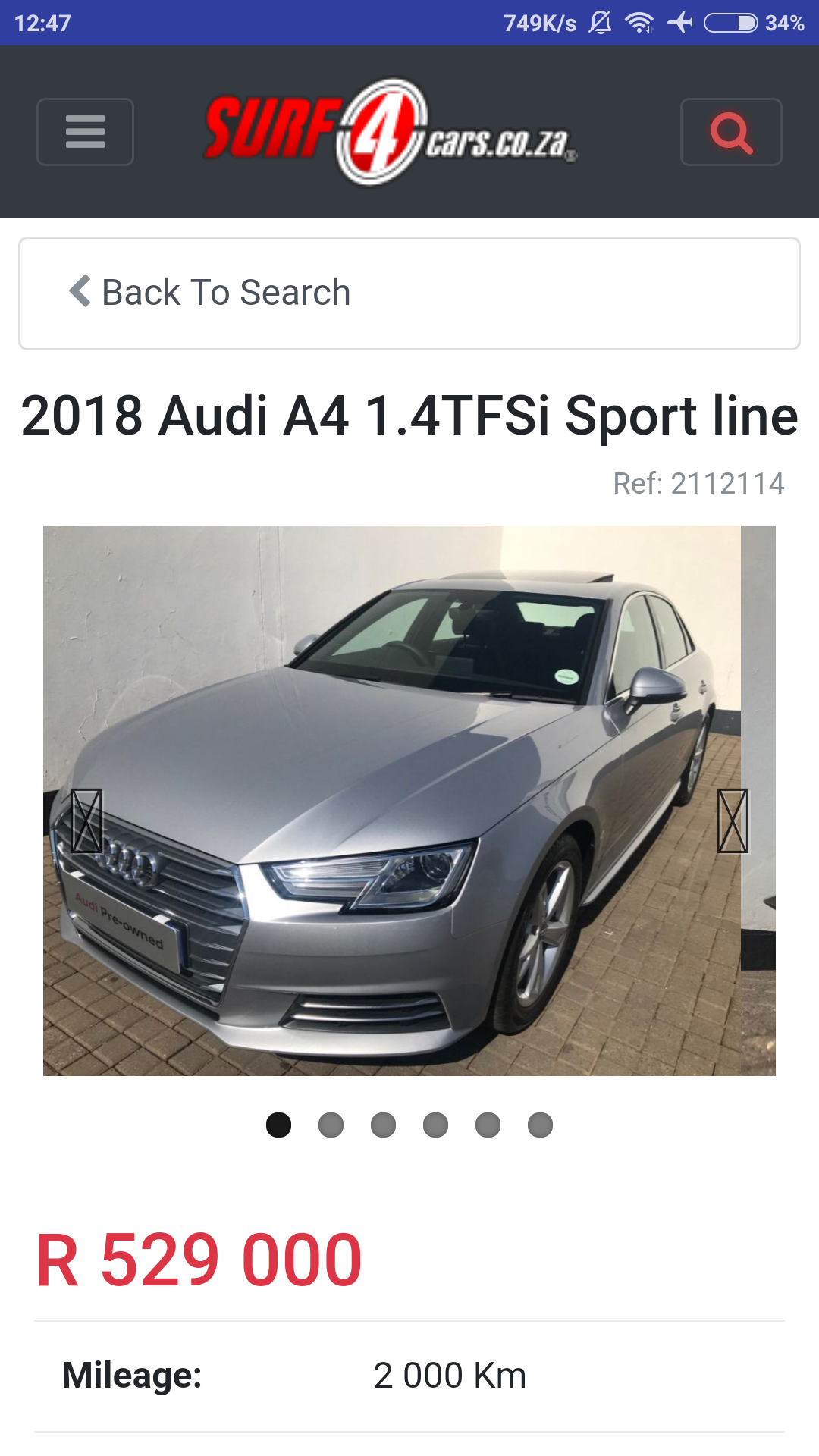Viewport: 819px width, 1456px height.
Task: Select the third carousel dot
Action: point(383,1125)
